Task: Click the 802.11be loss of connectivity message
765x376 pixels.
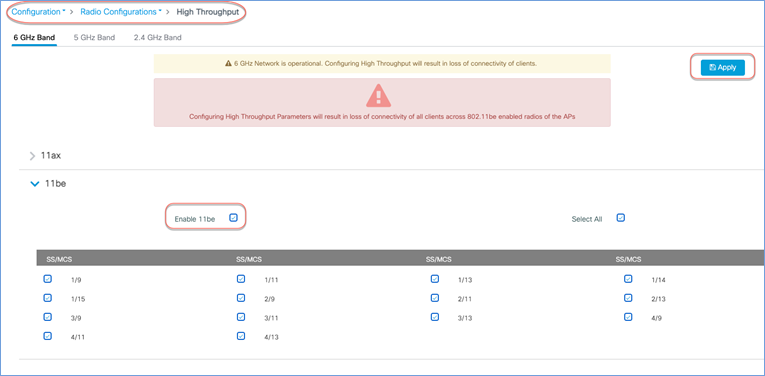Action: 382,117
